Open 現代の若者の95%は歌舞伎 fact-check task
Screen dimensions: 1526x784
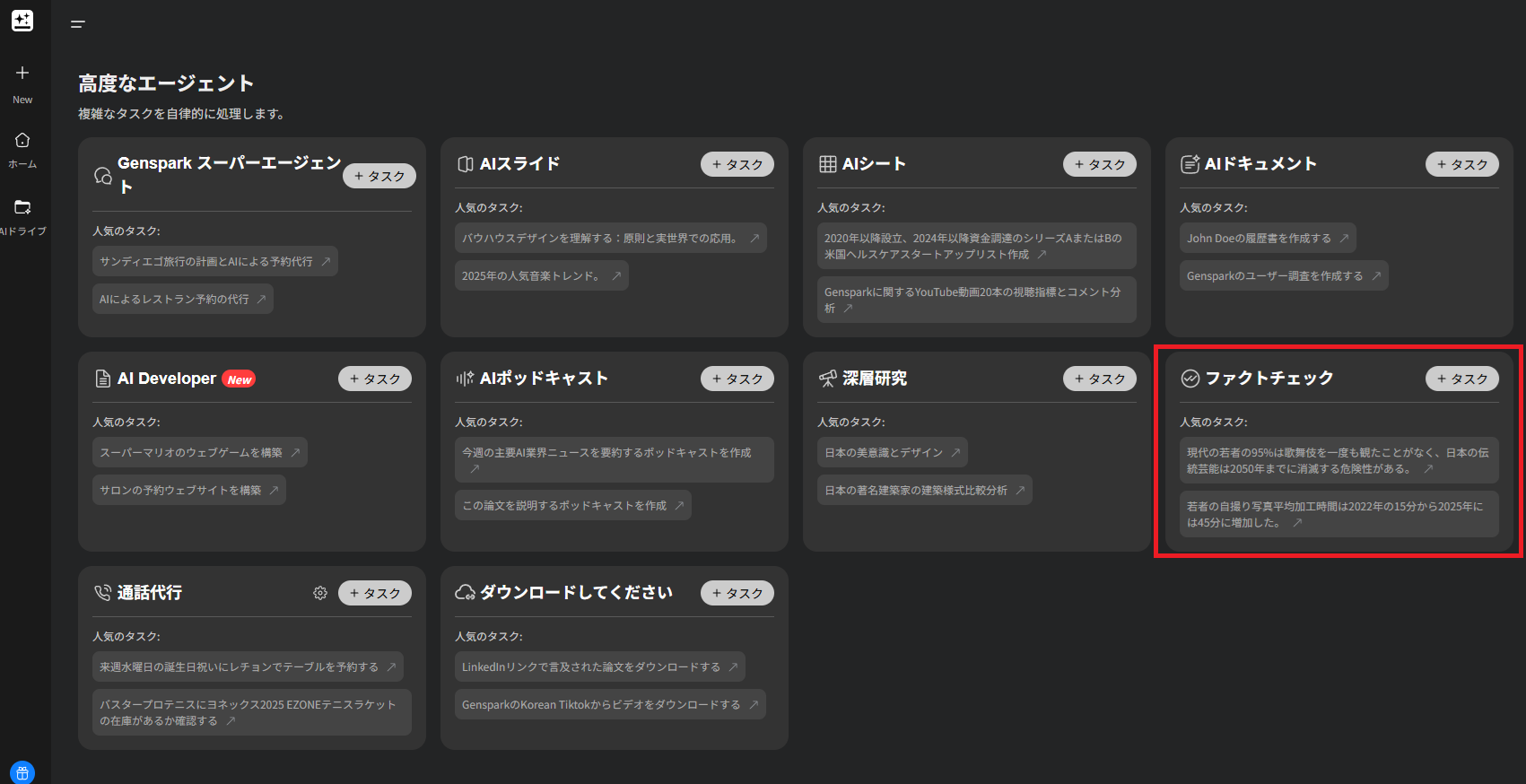click(1339, 460)
